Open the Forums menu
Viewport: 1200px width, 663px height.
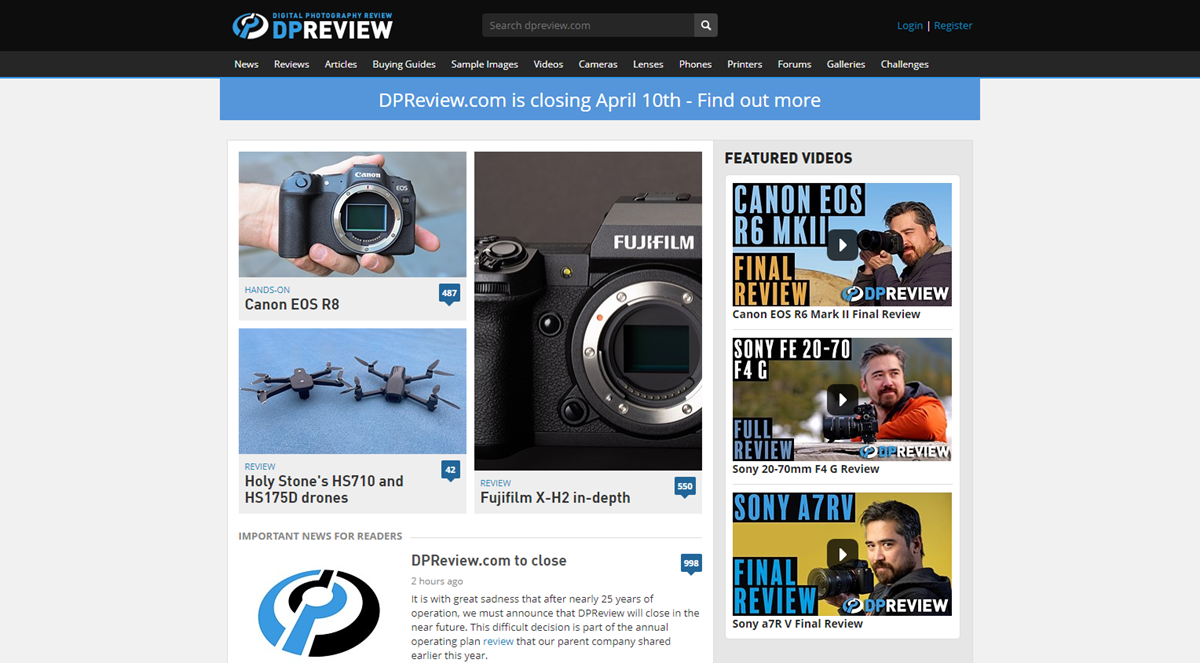(x=794, y=64)
